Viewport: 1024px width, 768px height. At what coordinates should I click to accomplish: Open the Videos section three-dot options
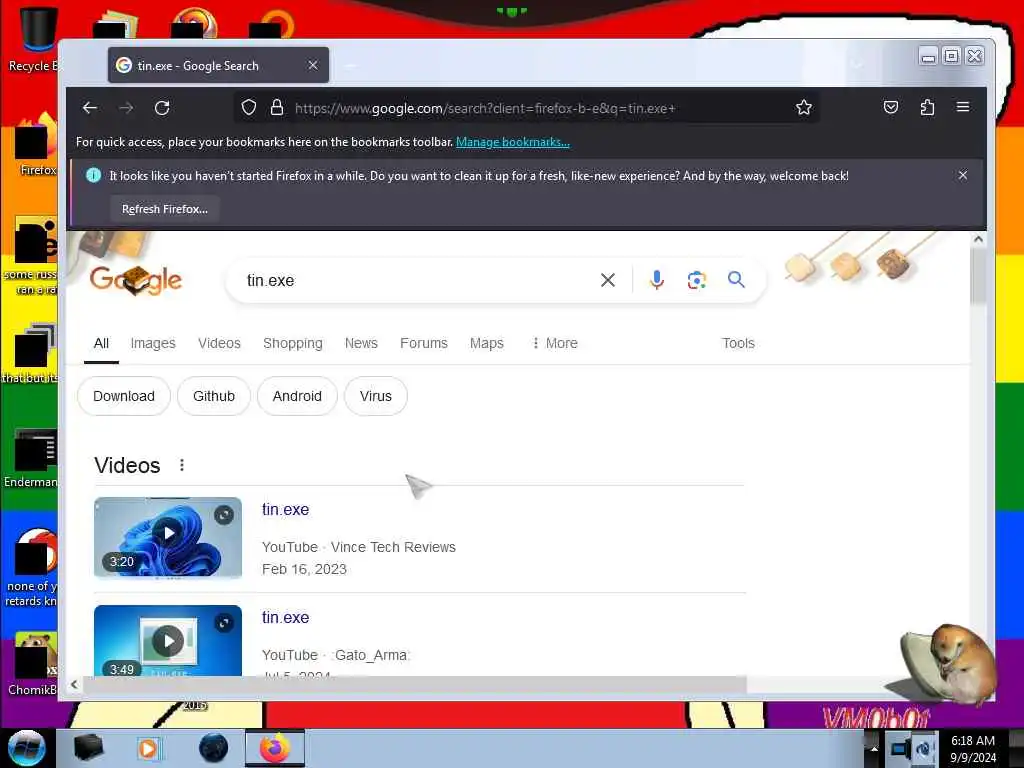point(182,465)
